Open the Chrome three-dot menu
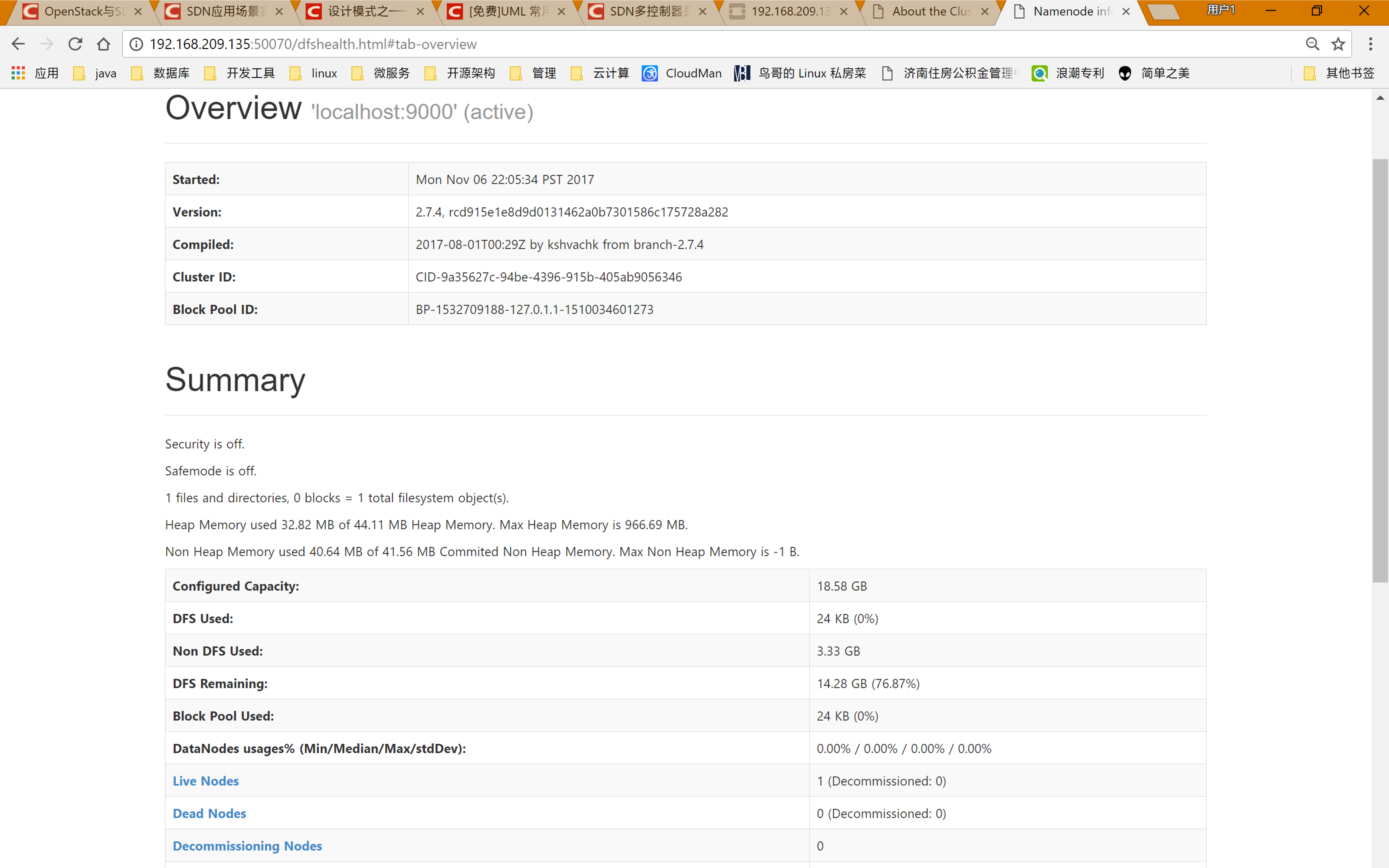 (1371, 44)
